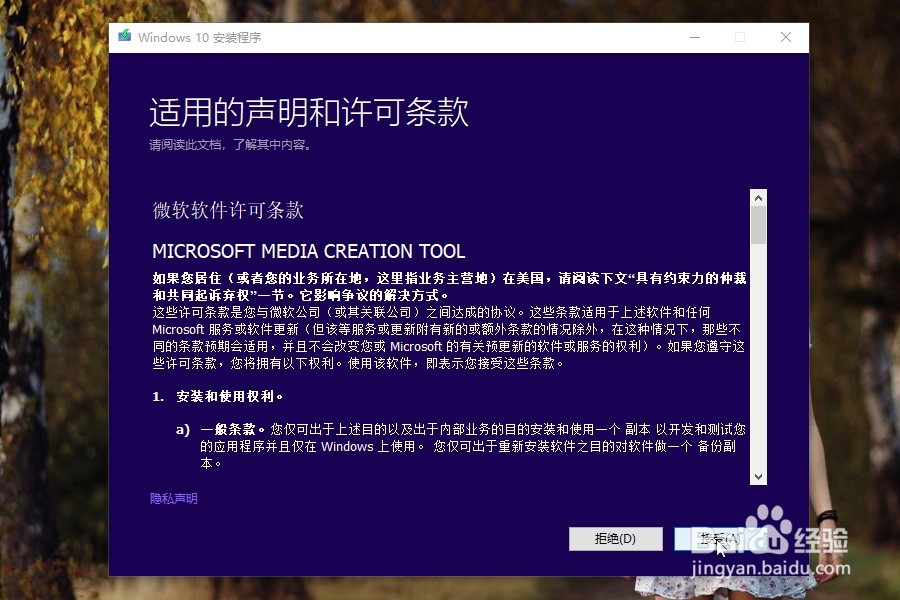Close the Windows 10 setup window

pos(786,37)
